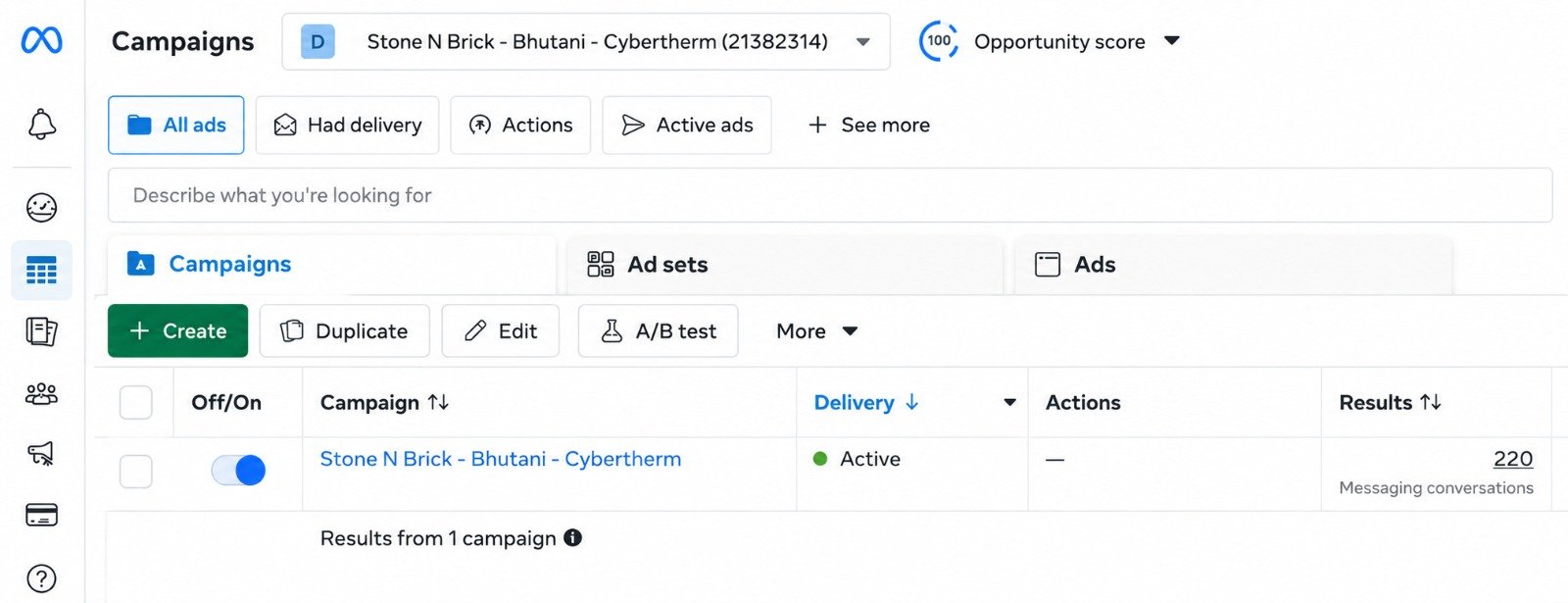Viewport: 1568px width, 603px height.
Task: Open account overview gauge icon in sidebar
Action: 41,208
